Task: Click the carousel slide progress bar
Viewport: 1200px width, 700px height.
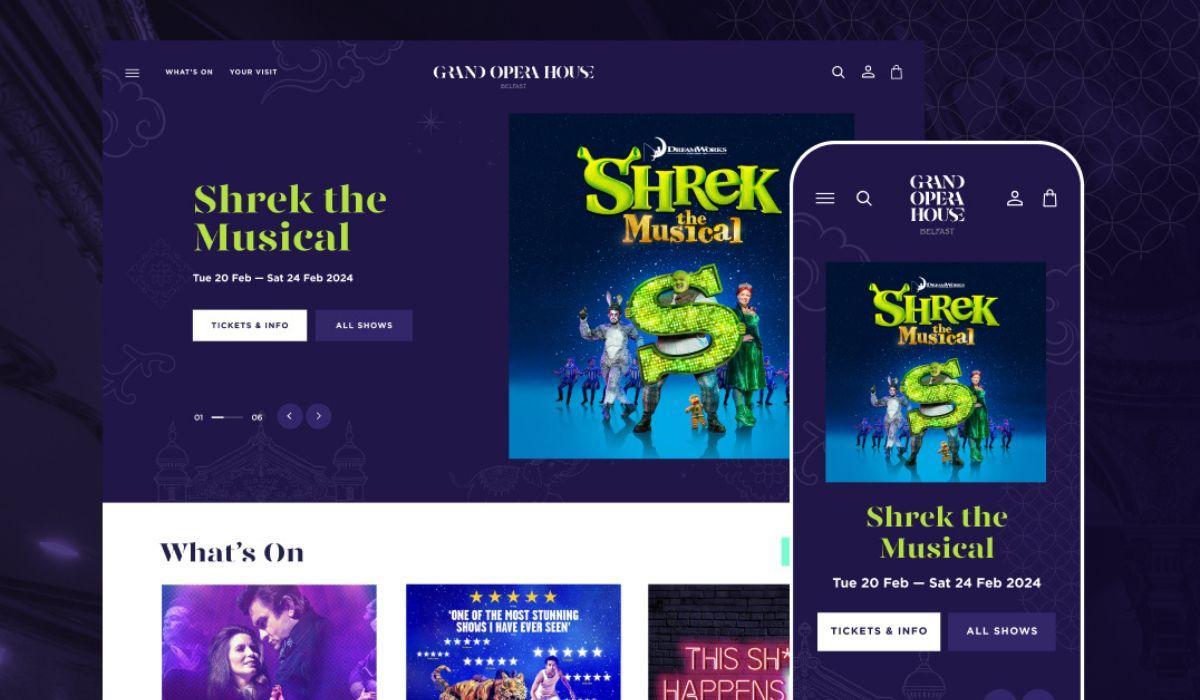Action: tap(227, 417)
